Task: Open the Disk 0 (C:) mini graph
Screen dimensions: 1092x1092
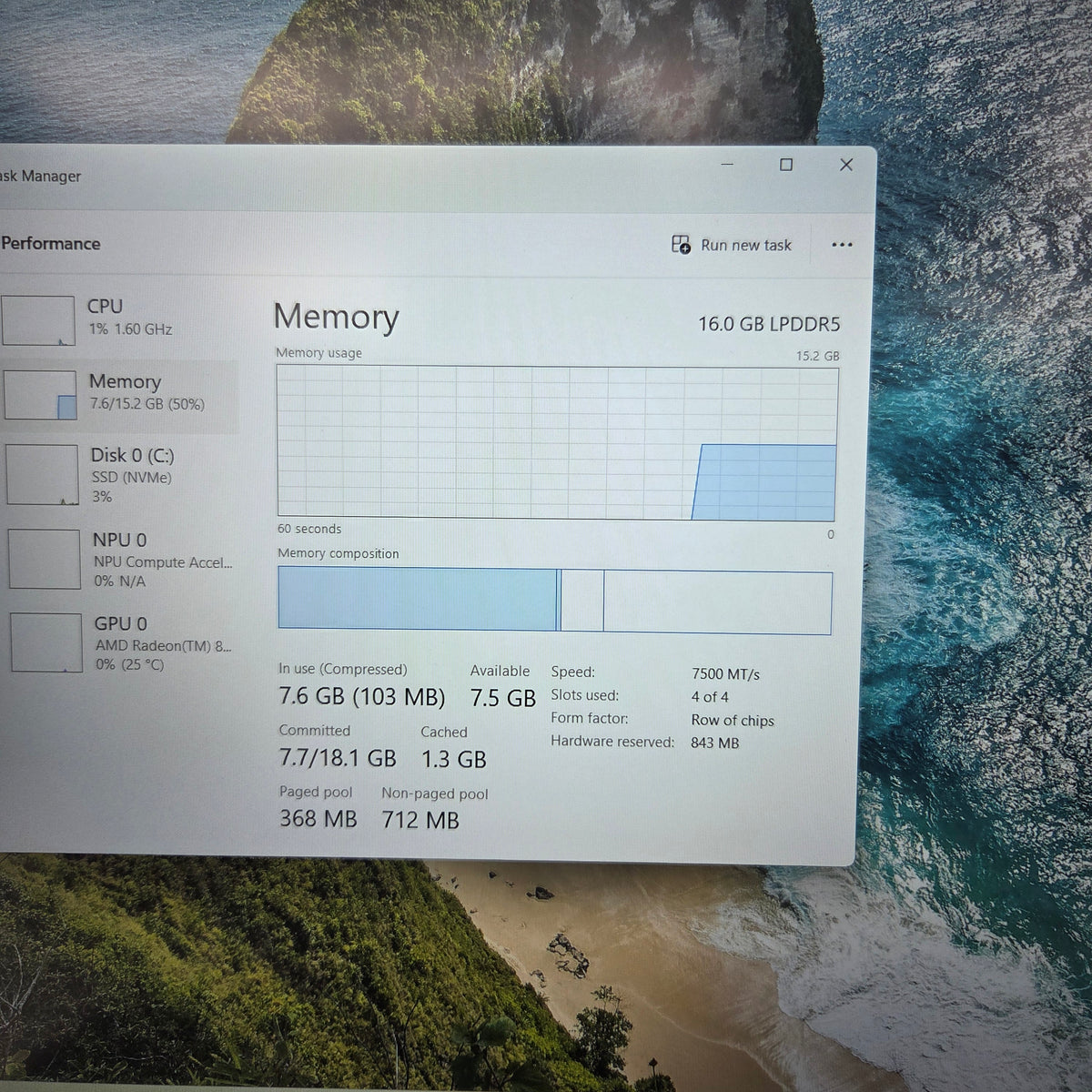Action: coord(43,474)
